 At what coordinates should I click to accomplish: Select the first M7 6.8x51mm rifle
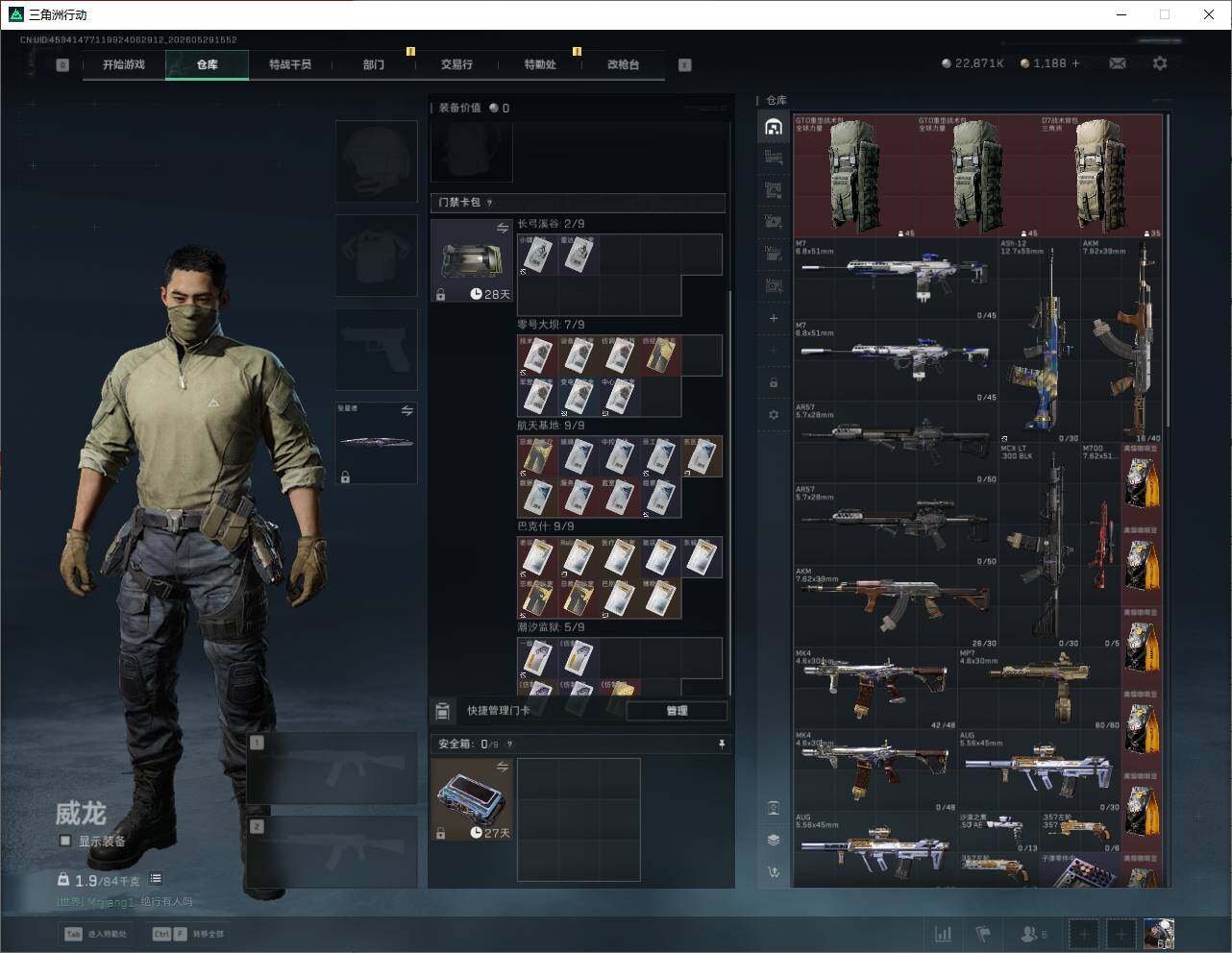896,280
